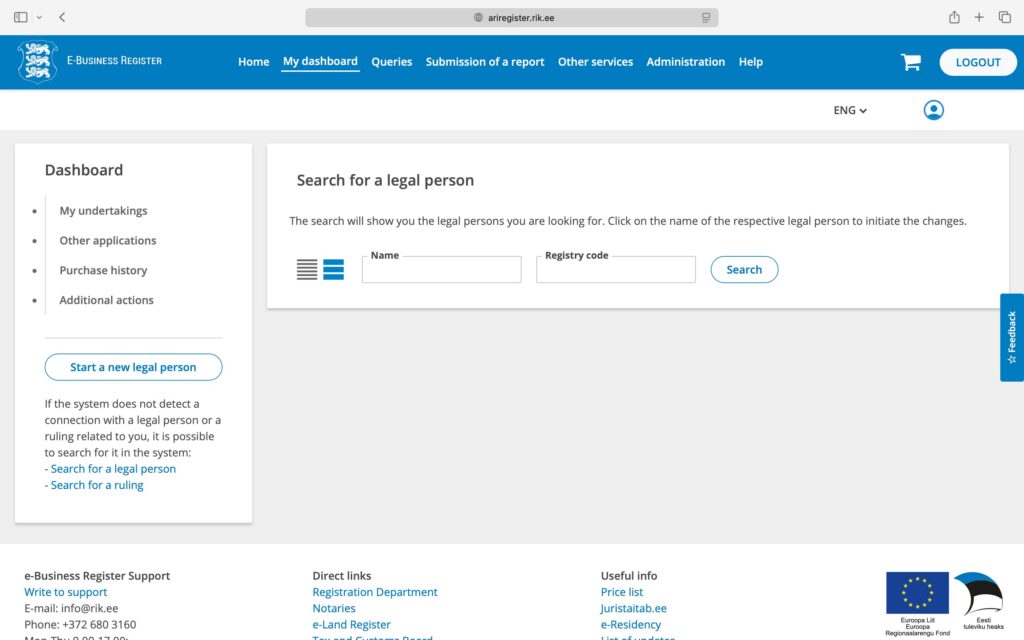Toggle the Safari sidebar icon

[21, 17]
